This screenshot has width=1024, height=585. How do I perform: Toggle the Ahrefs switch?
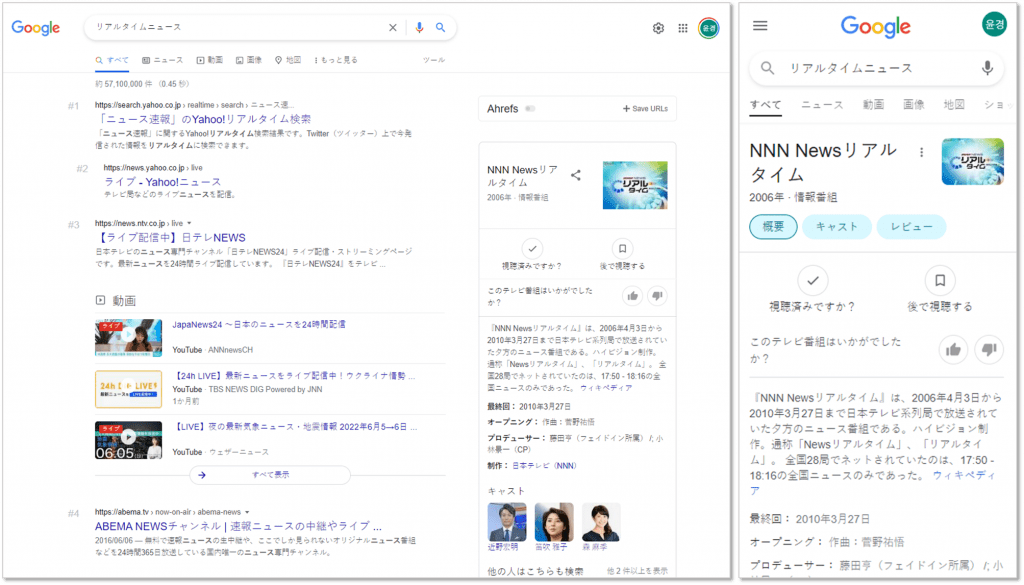530,108
